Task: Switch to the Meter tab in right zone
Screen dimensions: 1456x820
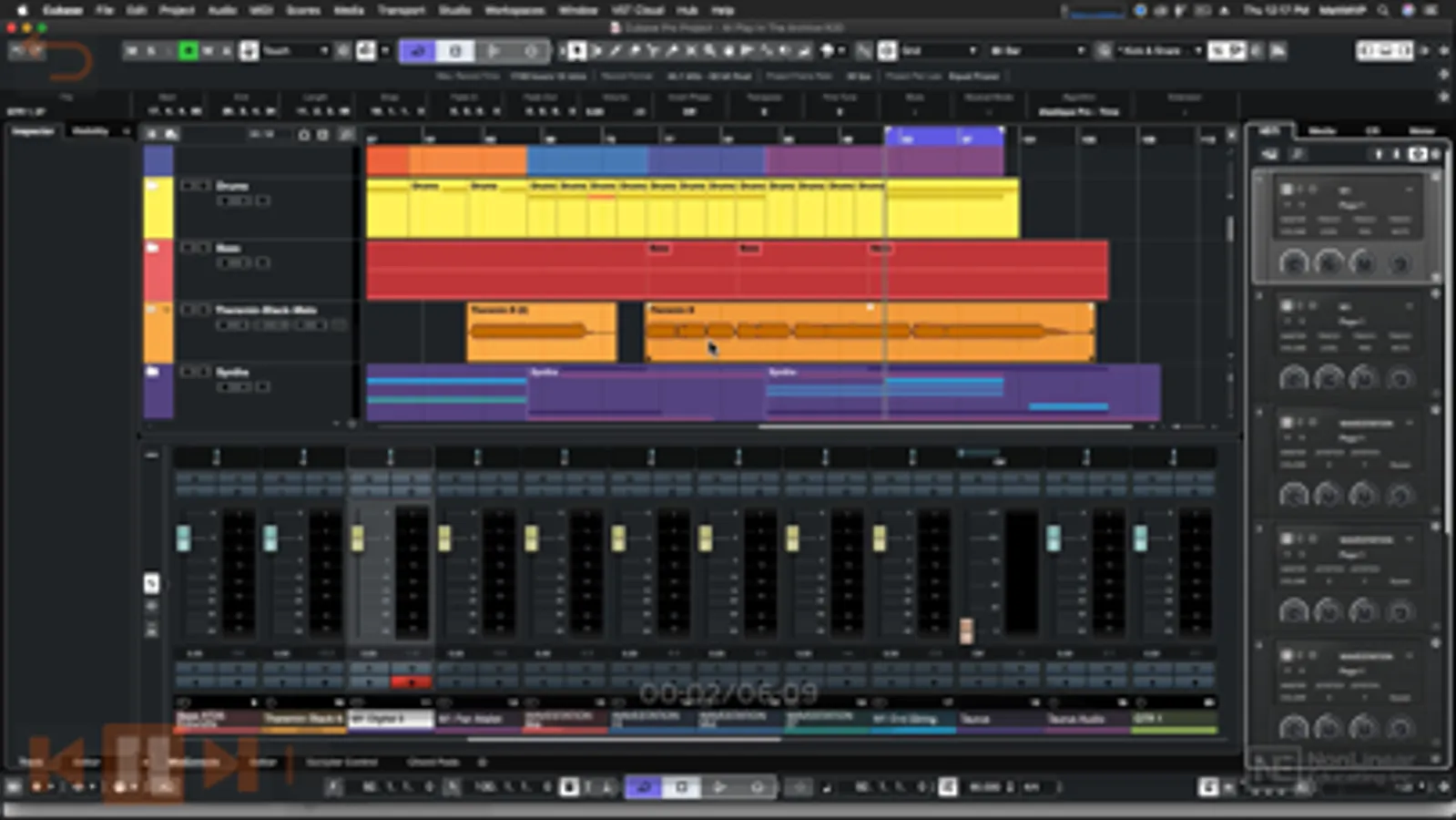Action: 1420,131
